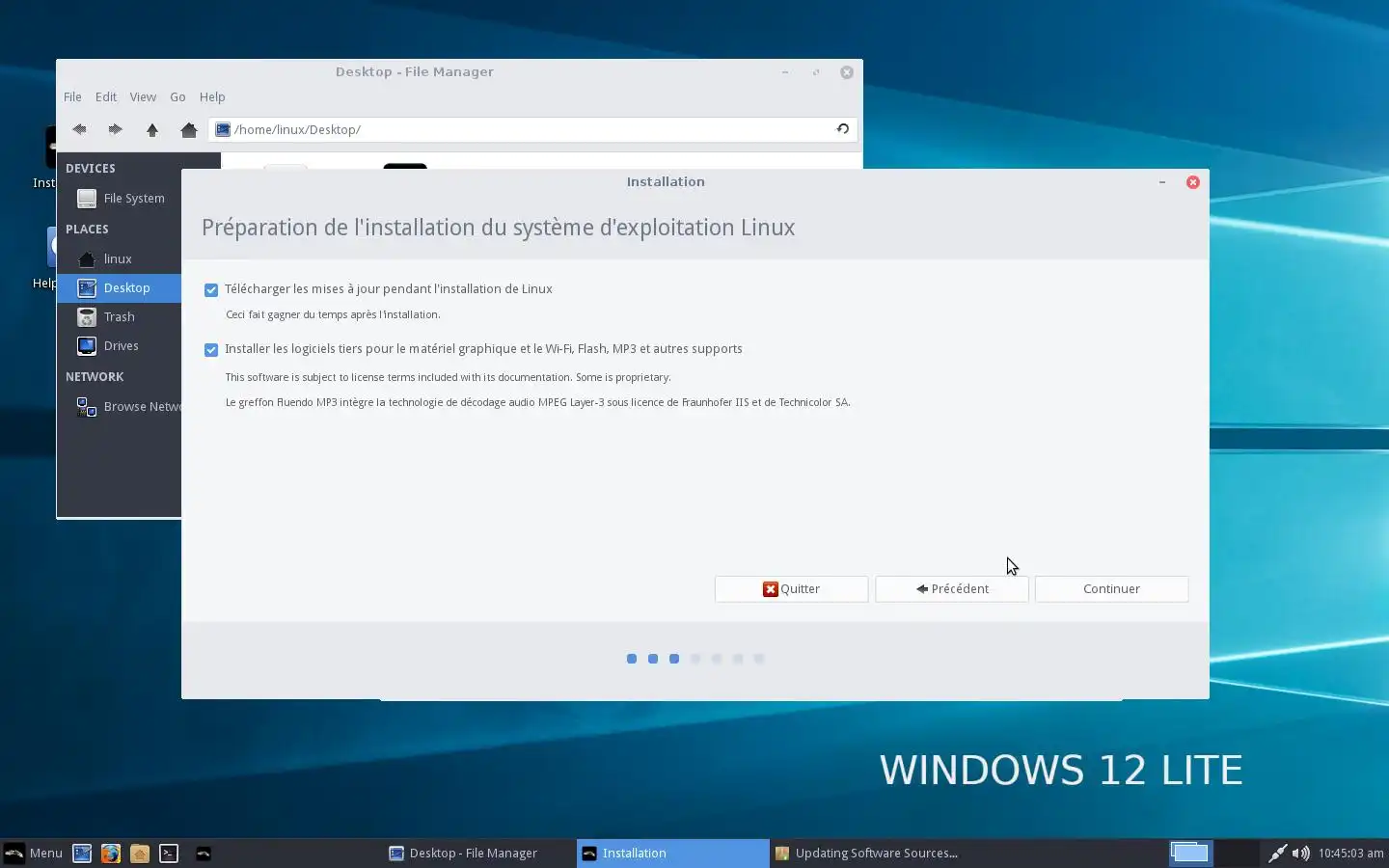The height and width of the screenshot is (868, 1389).
Task: Click 'Préparation de l'installation' heading
Action: click(x=498, y=229)
